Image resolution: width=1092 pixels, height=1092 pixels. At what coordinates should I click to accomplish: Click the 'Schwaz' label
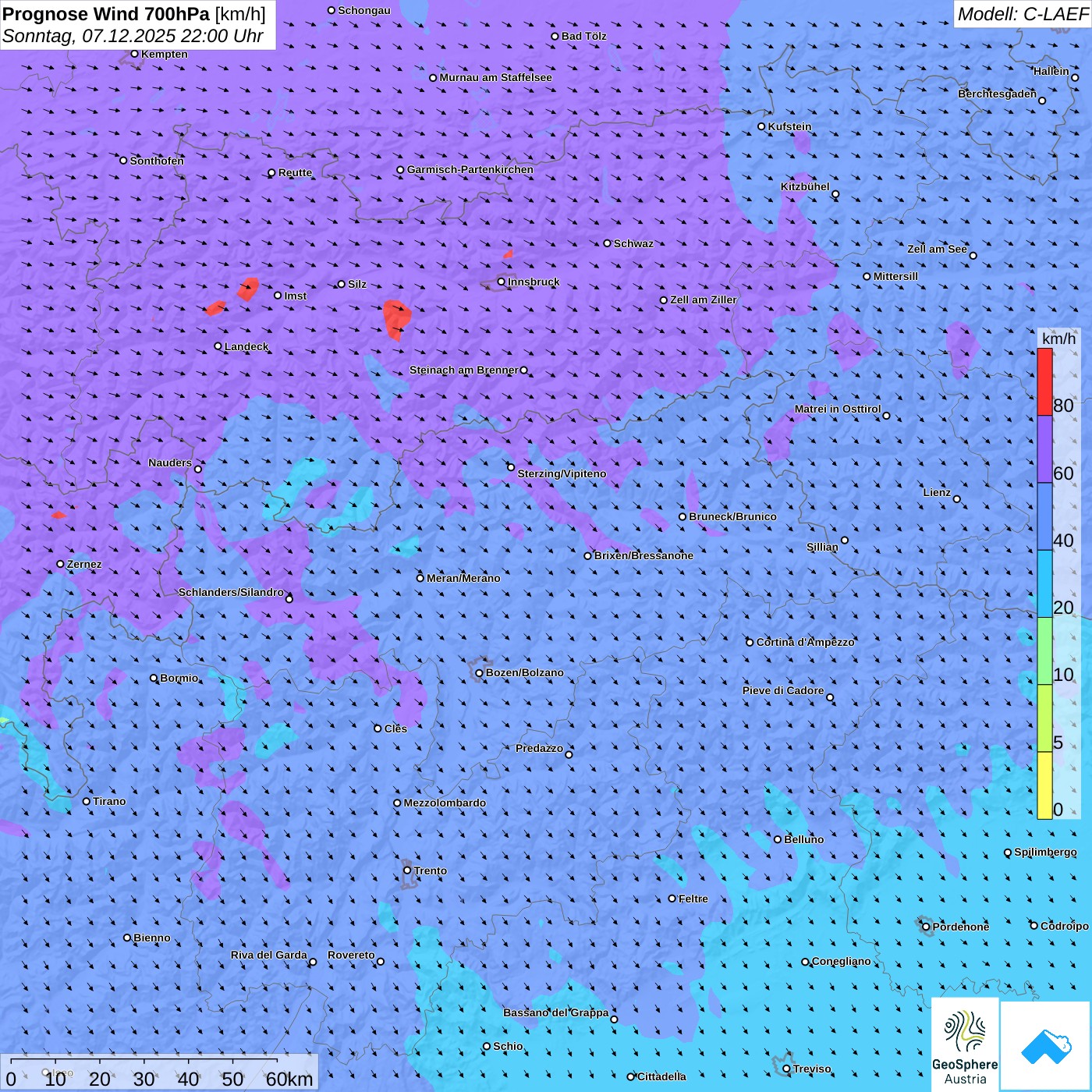633,243
